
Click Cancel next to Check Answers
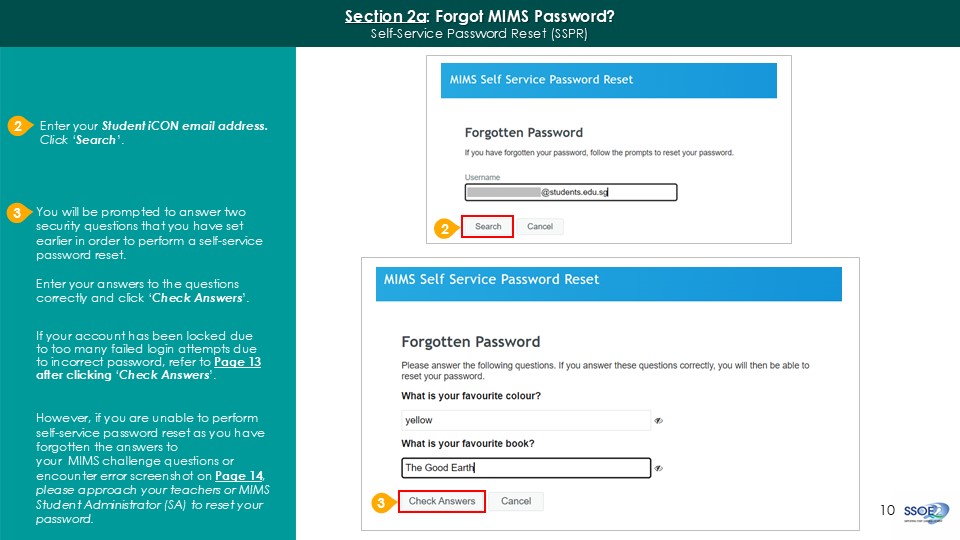[x=516, y=501]
